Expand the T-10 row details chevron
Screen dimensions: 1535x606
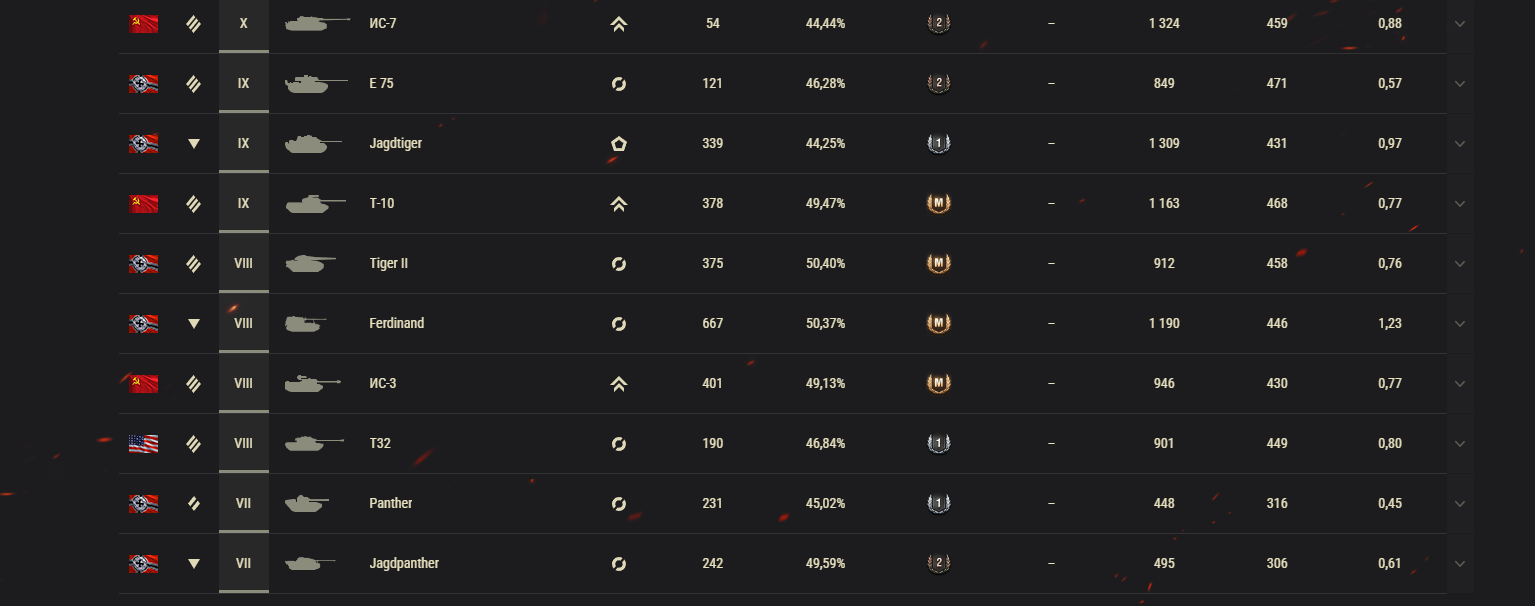click(1459, 204)
